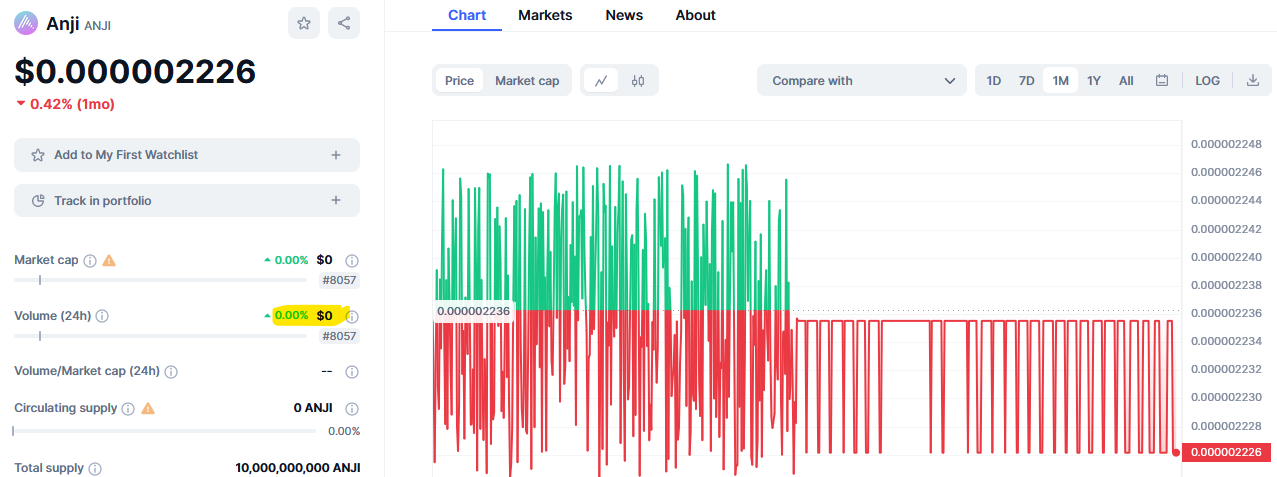The image size is (1277, 477).
Task: Select the line chart view icon
Action: tap(601, 81)
